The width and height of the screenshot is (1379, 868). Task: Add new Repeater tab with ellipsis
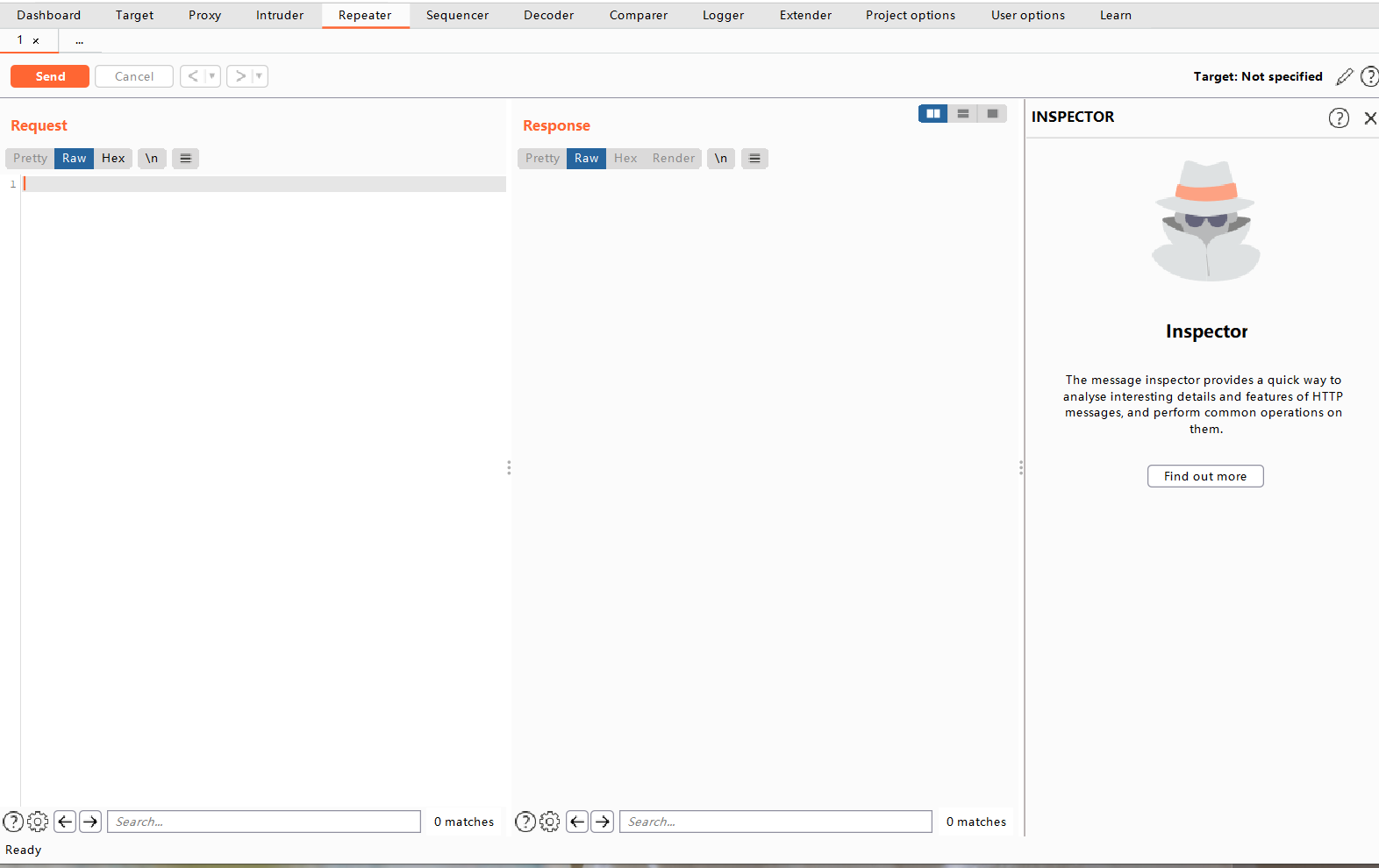pyautogui.click(x=80, y=40)
